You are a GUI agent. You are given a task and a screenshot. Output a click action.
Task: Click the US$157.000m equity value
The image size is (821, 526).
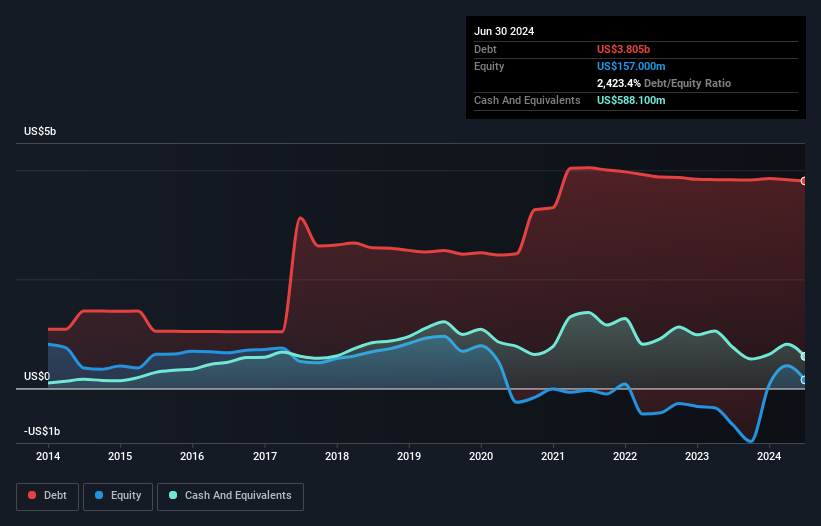[x=631, y=66]
